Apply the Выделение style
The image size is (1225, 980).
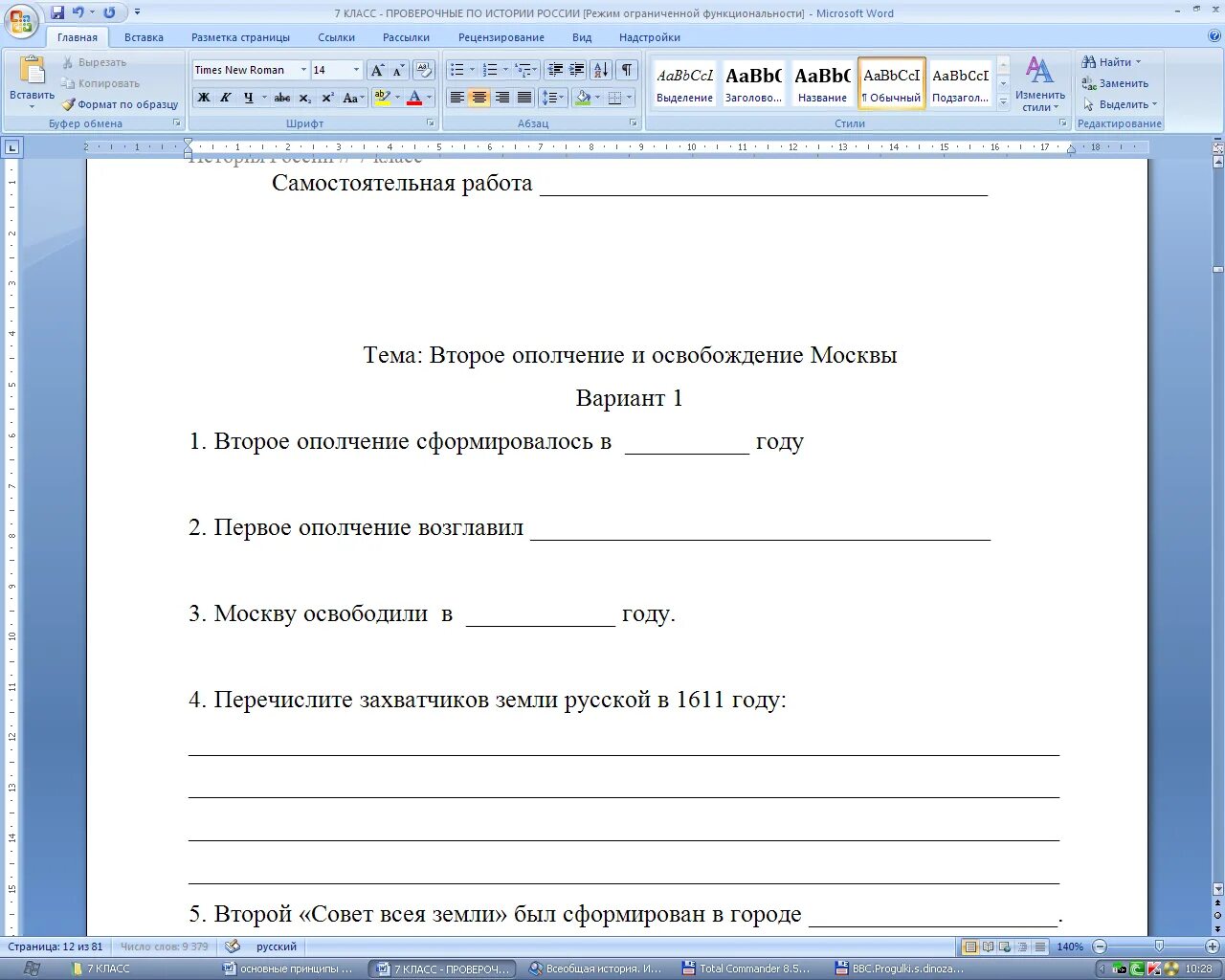coord(684,83)
